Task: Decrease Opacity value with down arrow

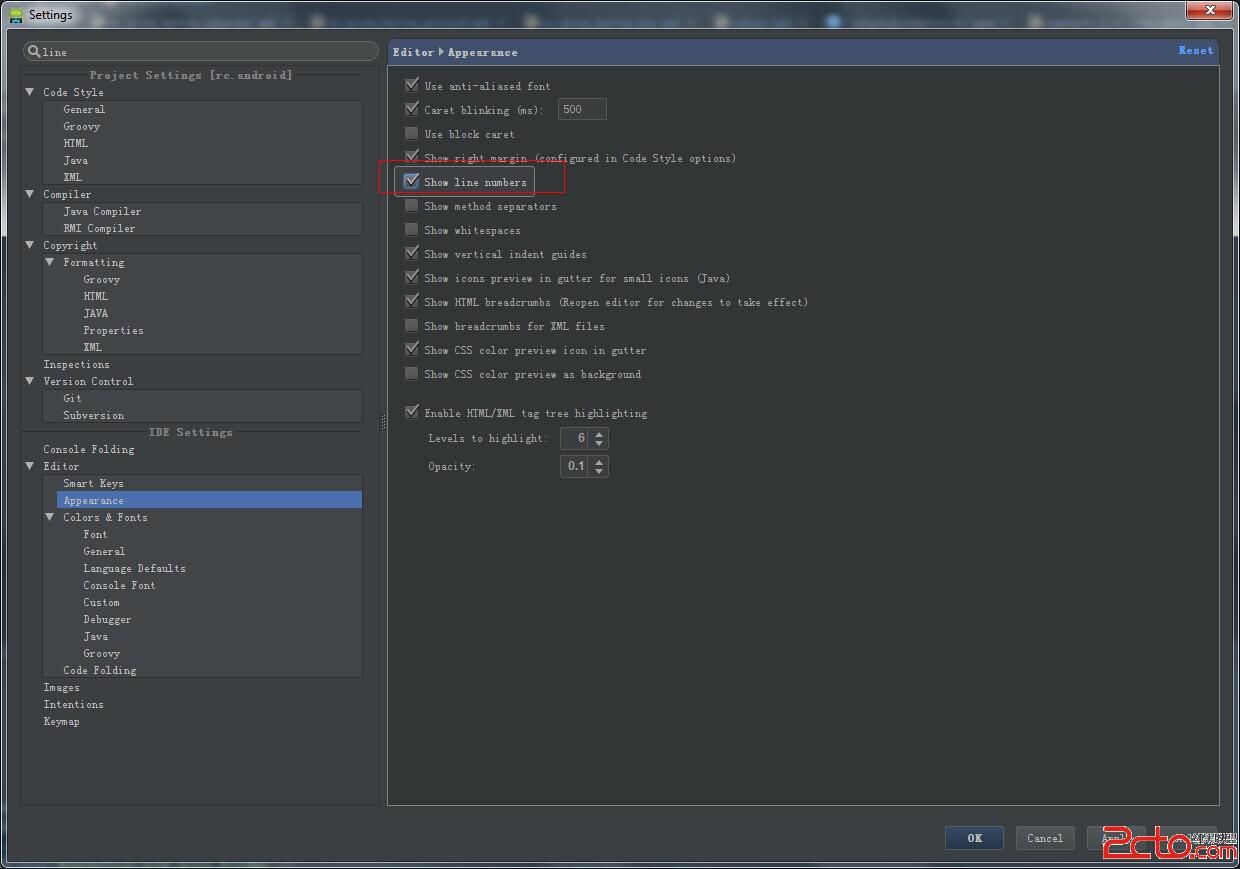Action: pyautogui.click(x=599, y=471)
